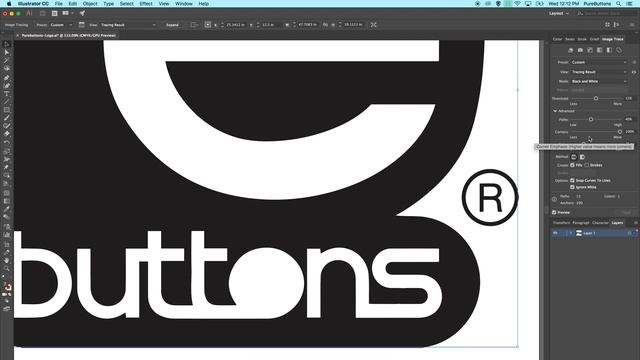Open Image Trace panel from control bar icon
Image resolution: width=640 pixels, height=360 pixels.
pos(82,25)
